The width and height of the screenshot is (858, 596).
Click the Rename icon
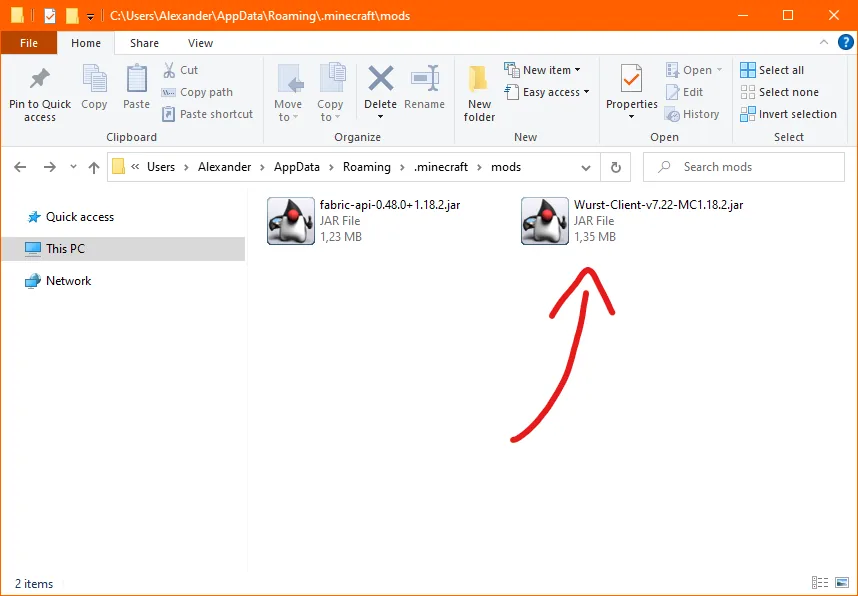point(425,78)
